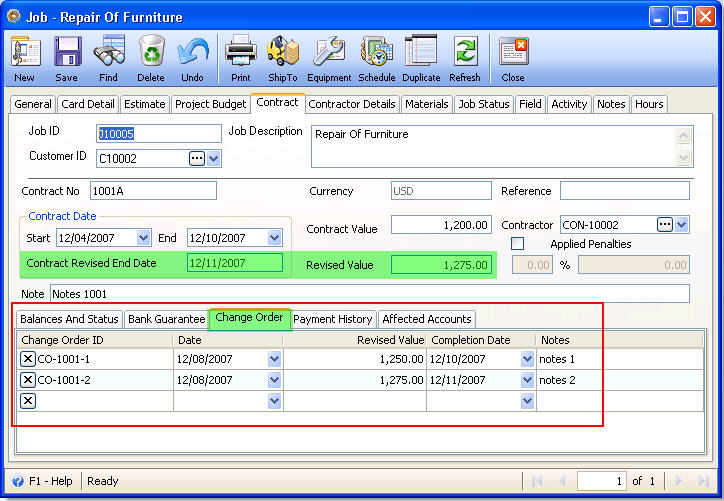This screenshot has height=501, width=724.
Task: Remove change order CO-1001-2 with its X box
Action: click(28, 380)
